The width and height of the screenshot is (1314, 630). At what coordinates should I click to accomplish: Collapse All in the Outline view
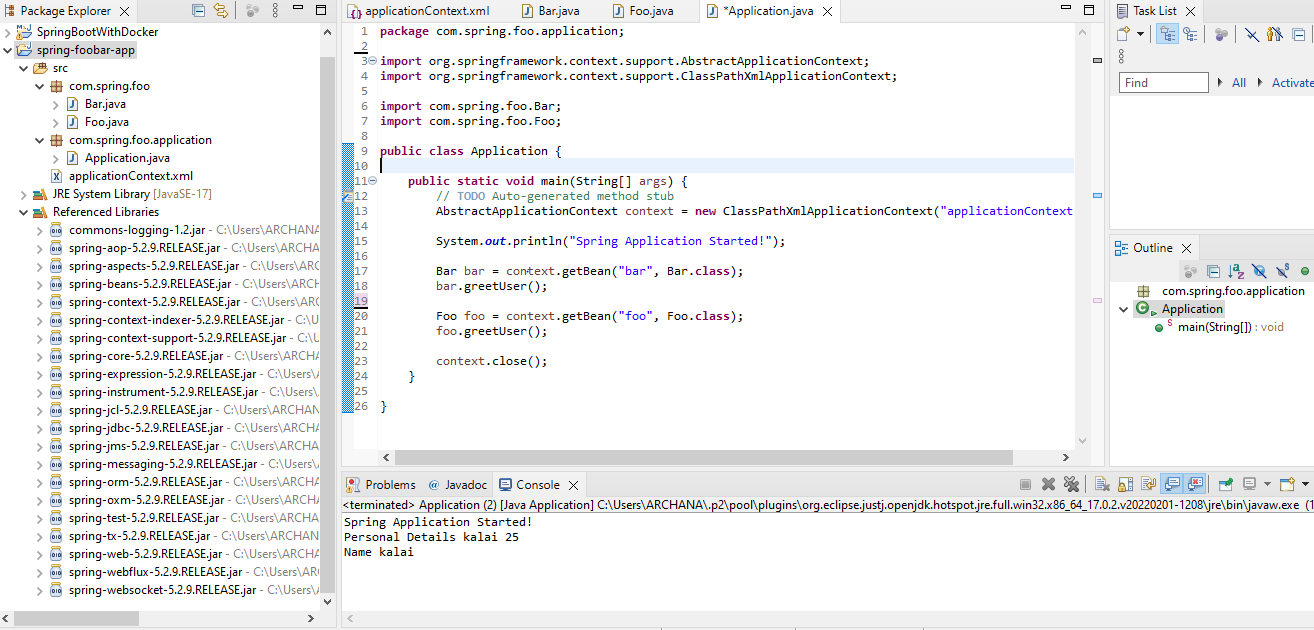[1213, 271]
